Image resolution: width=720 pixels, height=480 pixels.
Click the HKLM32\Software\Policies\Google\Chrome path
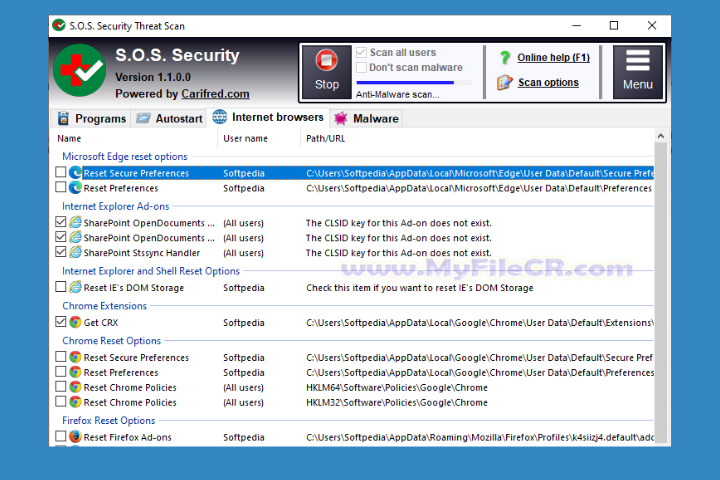[397, 403]
